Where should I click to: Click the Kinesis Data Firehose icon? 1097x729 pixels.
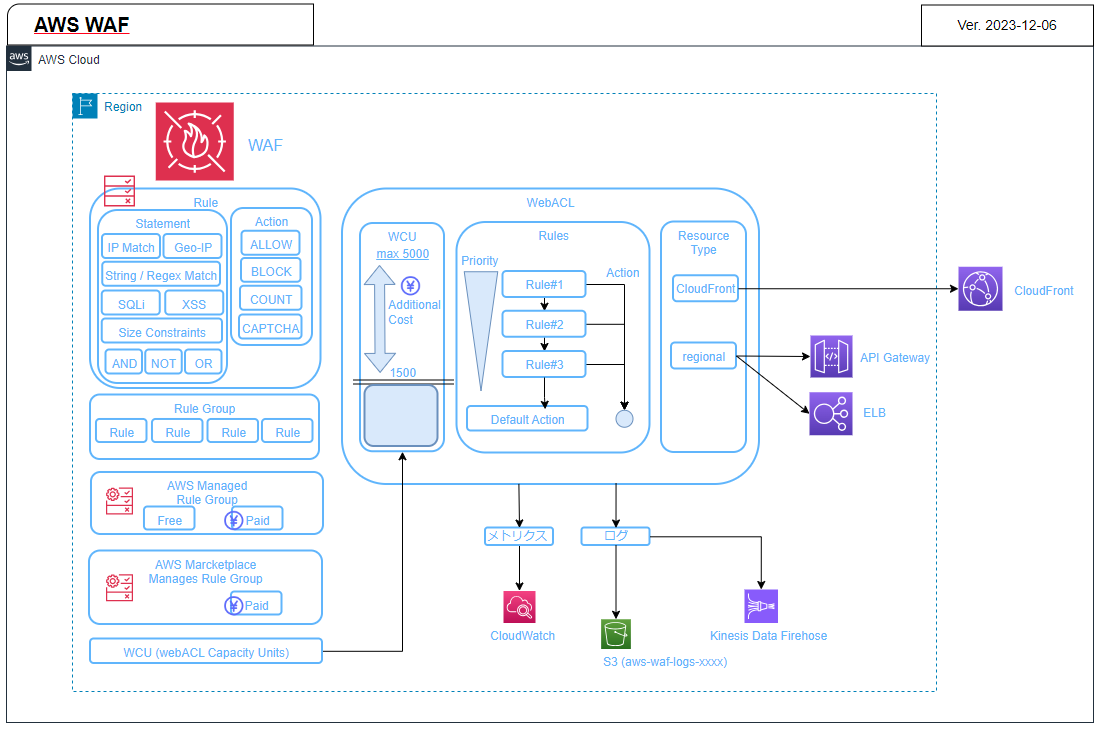click(x=760, y=605)
